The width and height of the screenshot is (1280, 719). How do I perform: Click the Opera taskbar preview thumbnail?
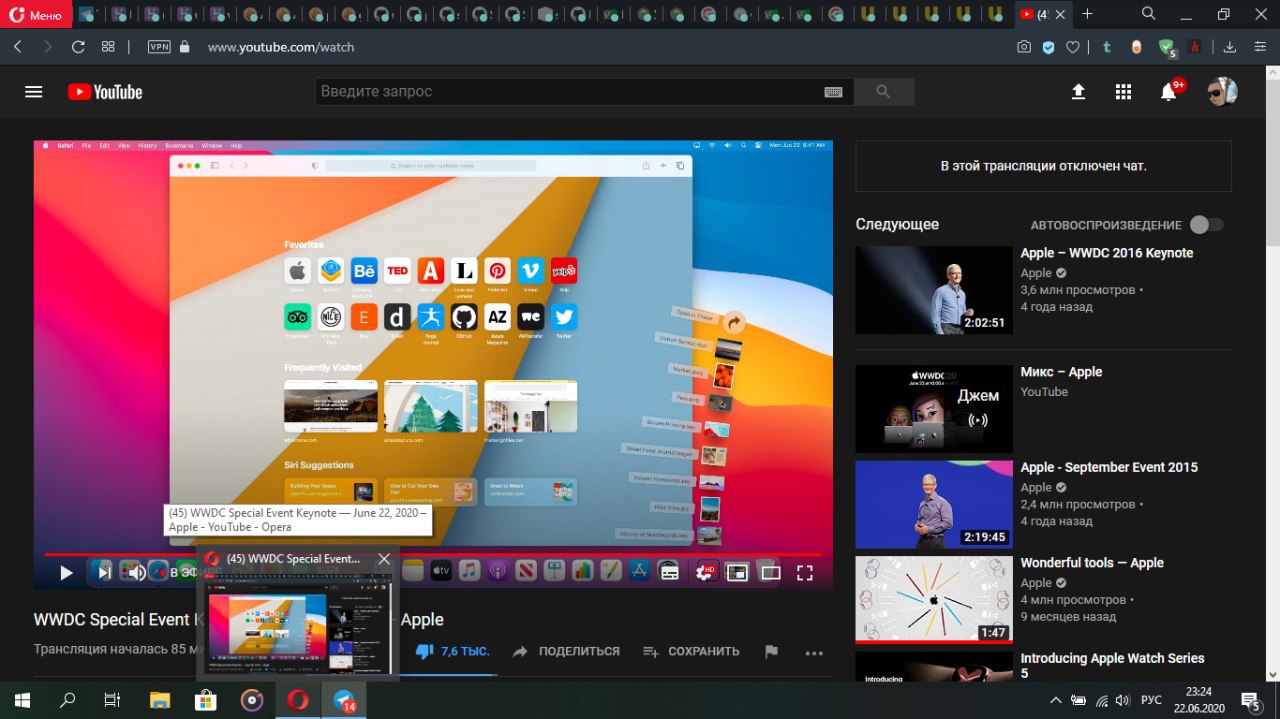[297, 624]
